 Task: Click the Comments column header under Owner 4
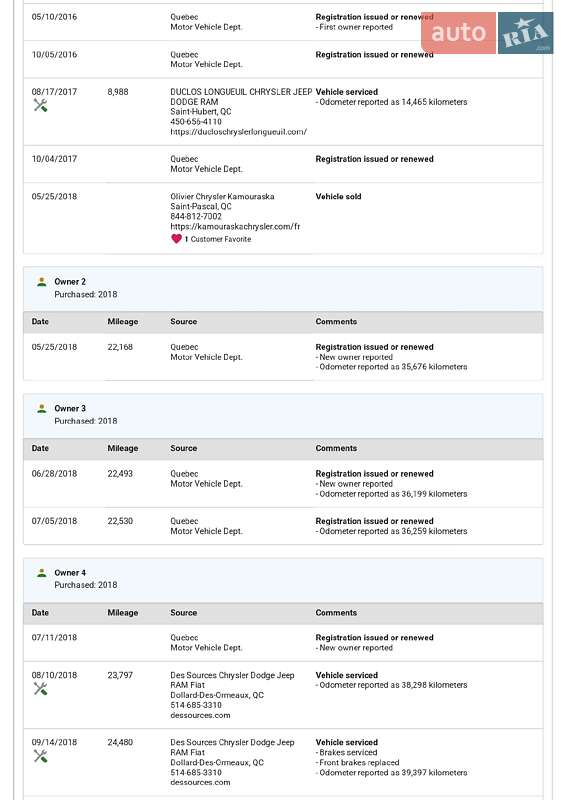336,613
